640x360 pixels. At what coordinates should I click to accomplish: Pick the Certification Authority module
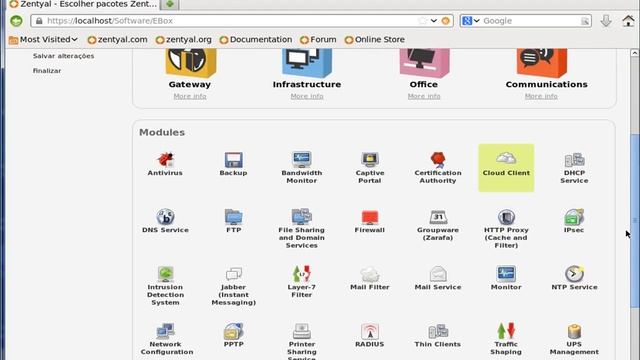click(x=438, y=168)
